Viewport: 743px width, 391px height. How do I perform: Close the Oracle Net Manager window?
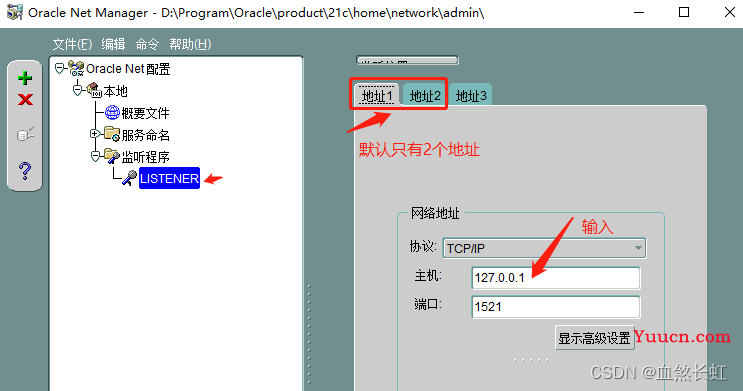pyautogui.click(x=730, y=12)
